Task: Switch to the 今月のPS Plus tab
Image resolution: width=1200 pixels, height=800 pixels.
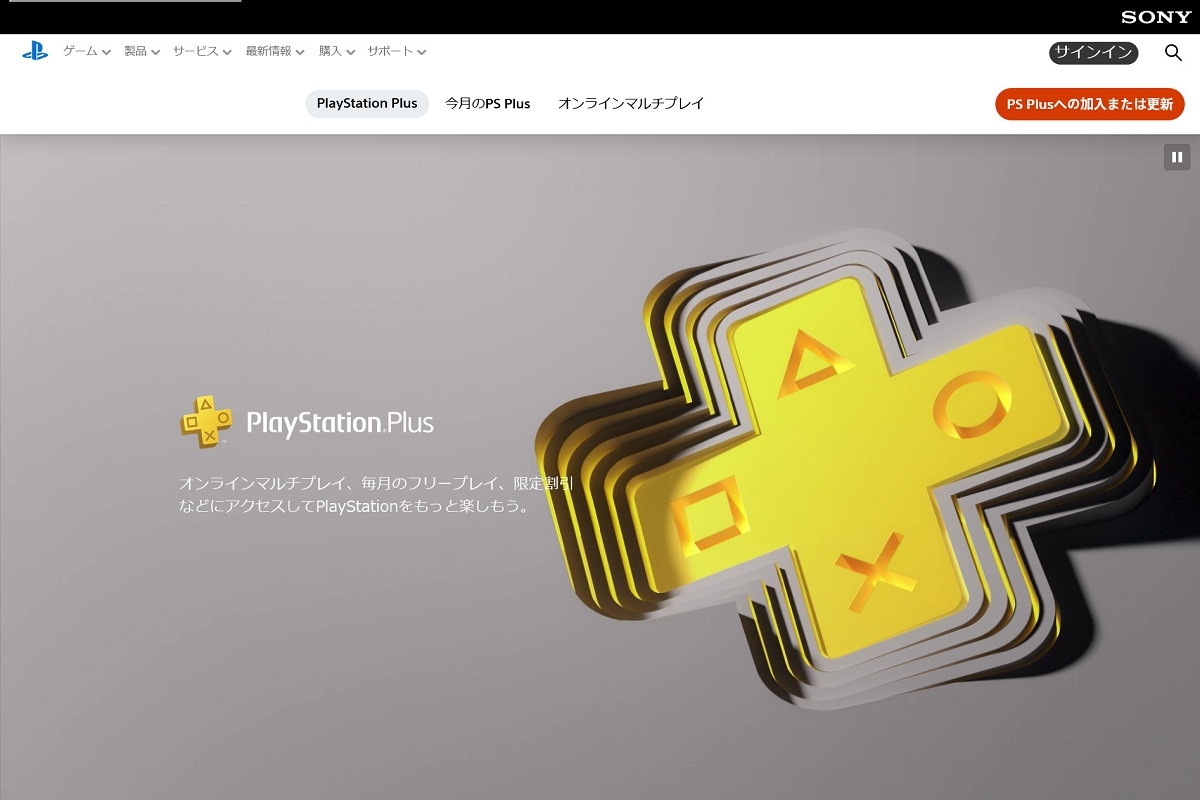Action: [x=488, y=103]
